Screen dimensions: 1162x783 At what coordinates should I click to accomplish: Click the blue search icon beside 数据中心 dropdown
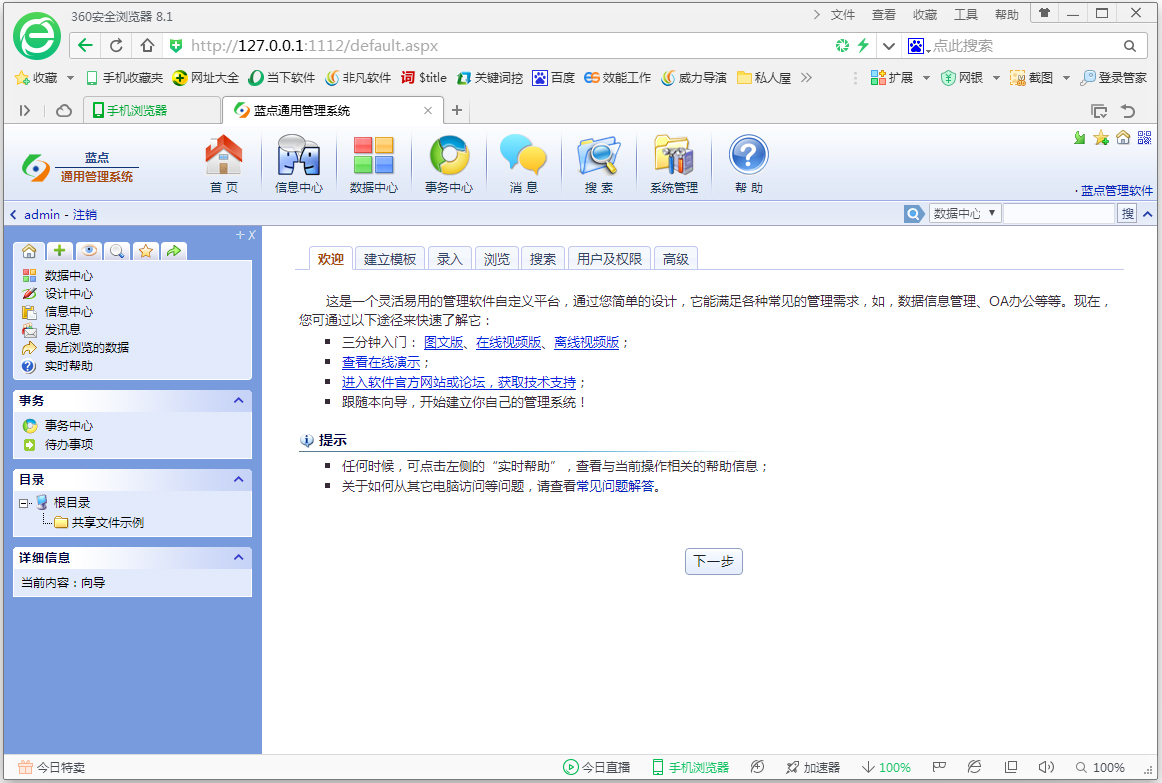[914, 214]
